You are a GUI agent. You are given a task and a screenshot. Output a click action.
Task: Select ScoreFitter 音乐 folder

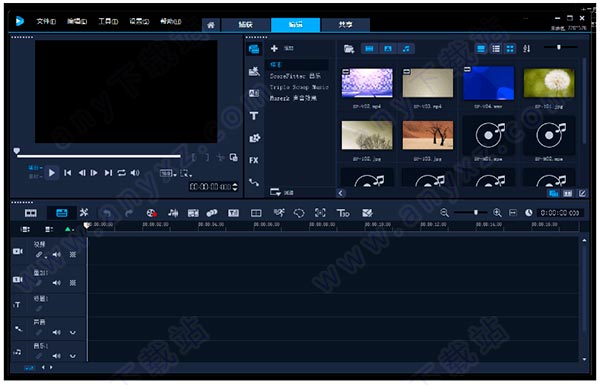tap(295, 76)
